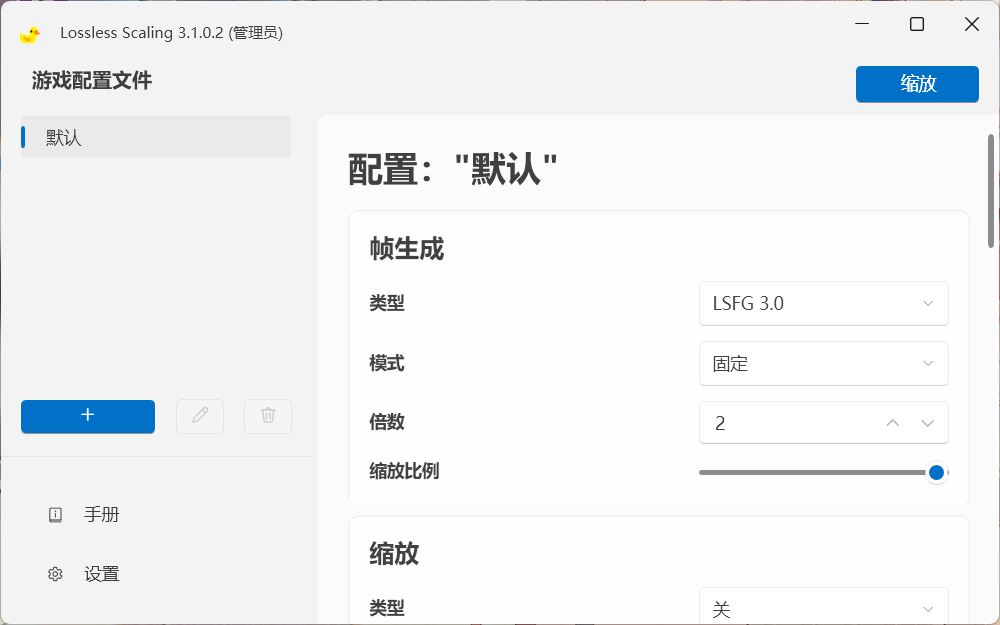Image resolution: width=1000 pixels, height=625 pixels.
Task: Close the Lossless Scaling window
Action: 972,24
